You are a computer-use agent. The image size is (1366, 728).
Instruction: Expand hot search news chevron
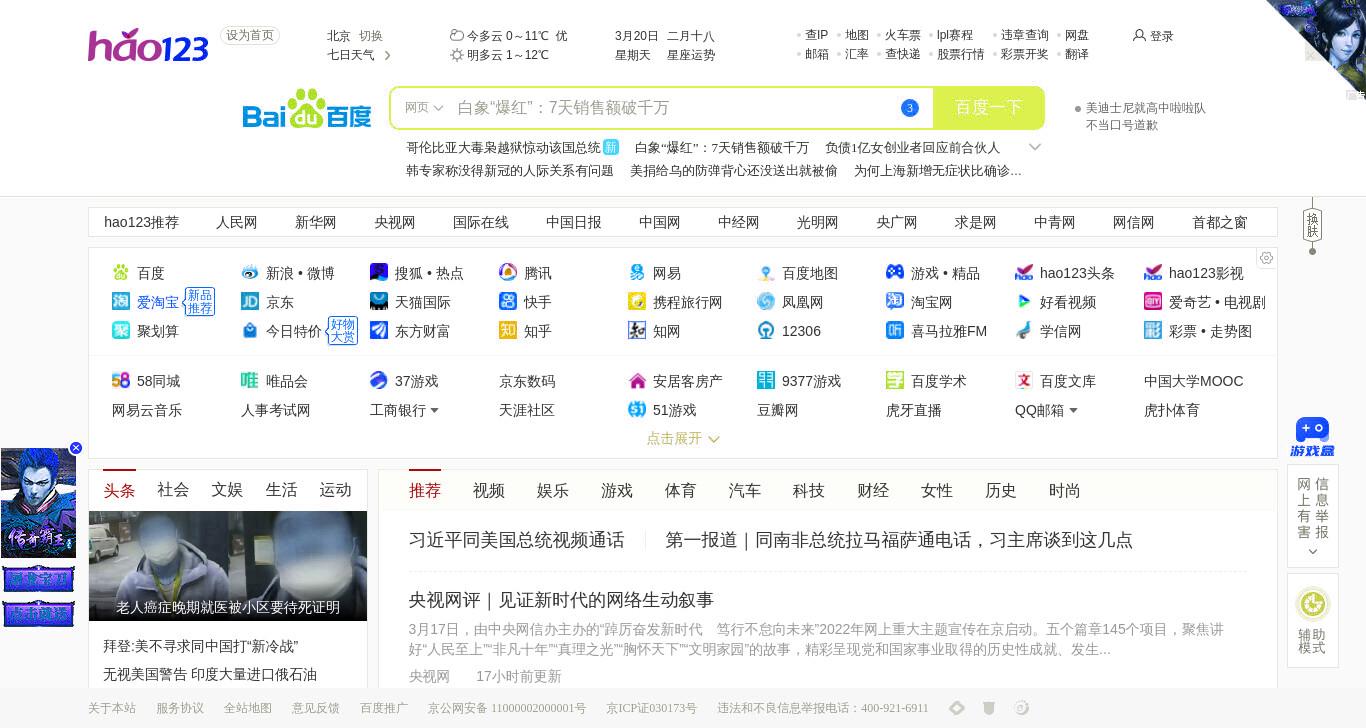pos(1035,147)
